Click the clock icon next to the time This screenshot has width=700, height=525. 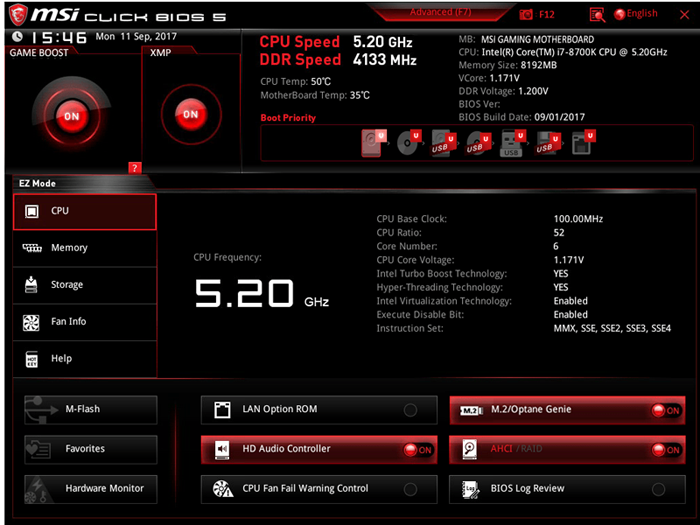(17, 36)
